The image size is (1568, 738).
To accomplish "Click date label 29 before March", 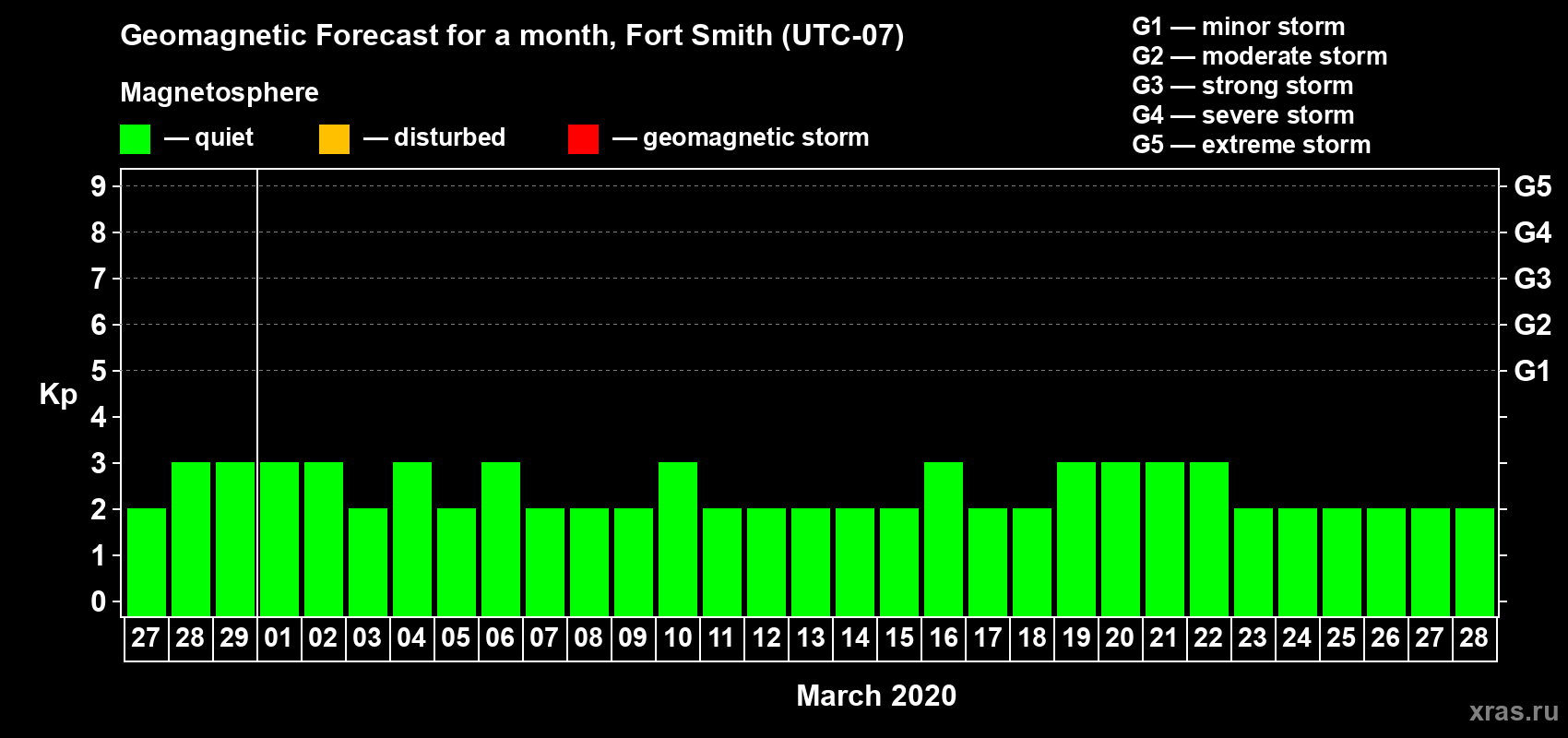I will tap(234, 637).
